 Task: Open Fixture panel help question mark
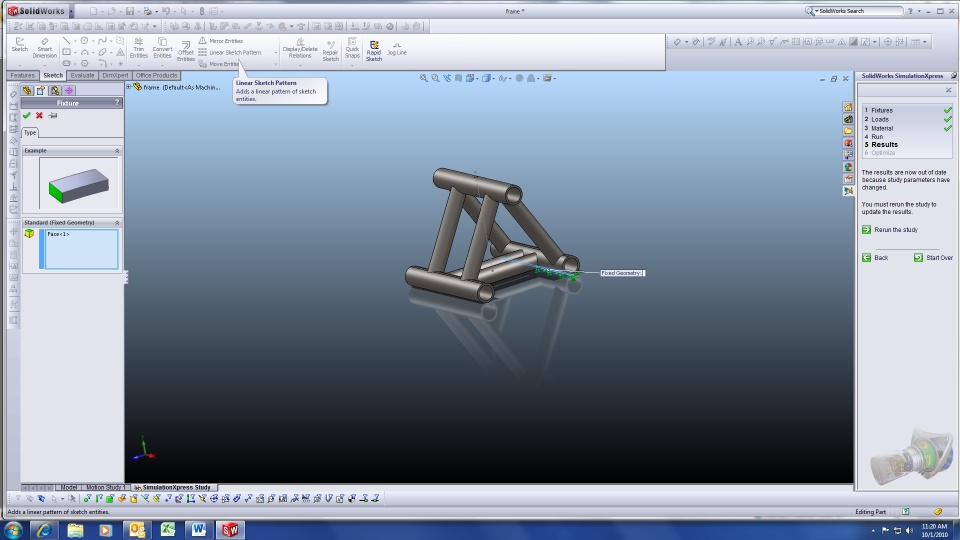pos(117,103)
